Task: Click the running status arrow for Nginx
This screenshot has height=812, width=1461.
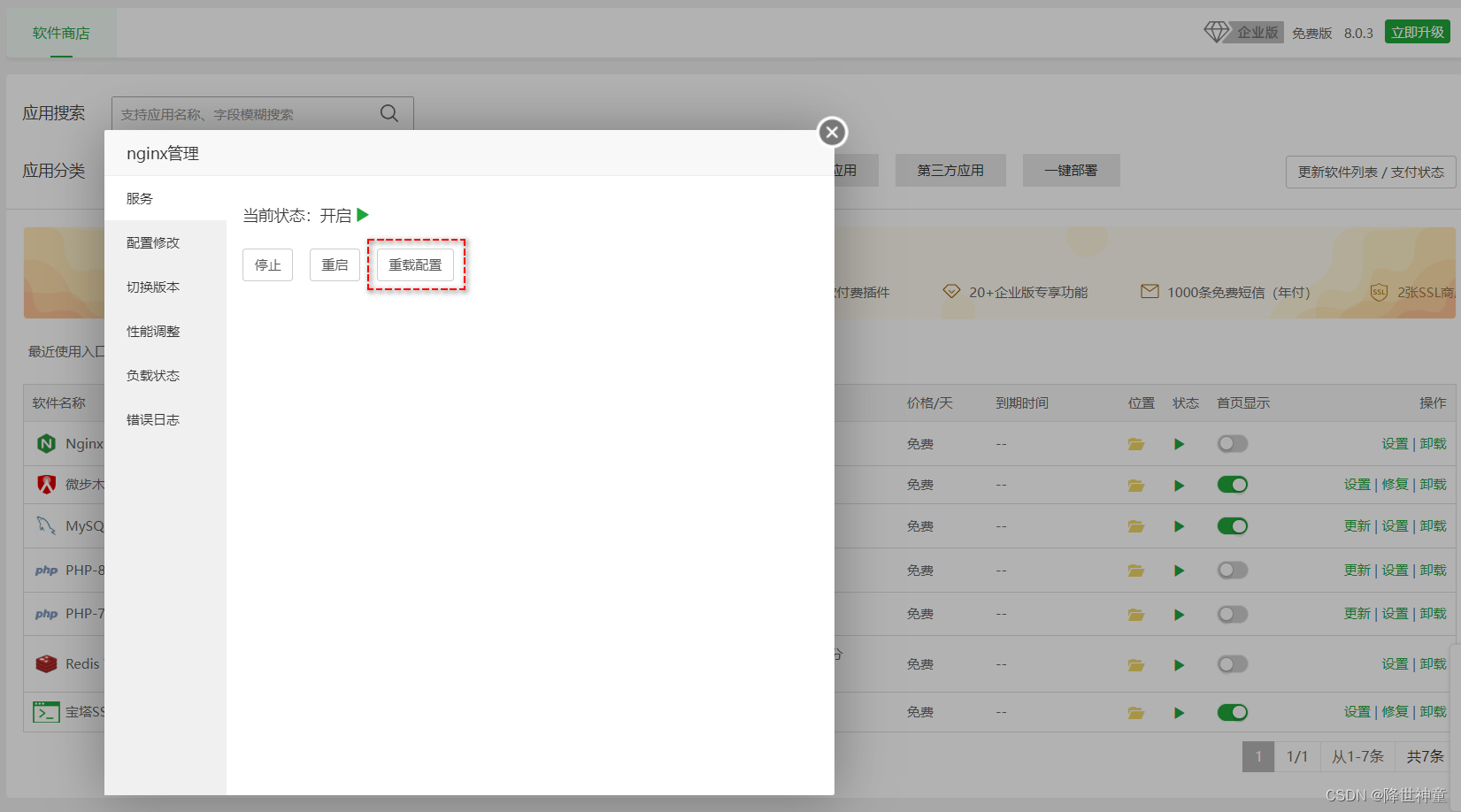Action: (x=1179, y=444)
